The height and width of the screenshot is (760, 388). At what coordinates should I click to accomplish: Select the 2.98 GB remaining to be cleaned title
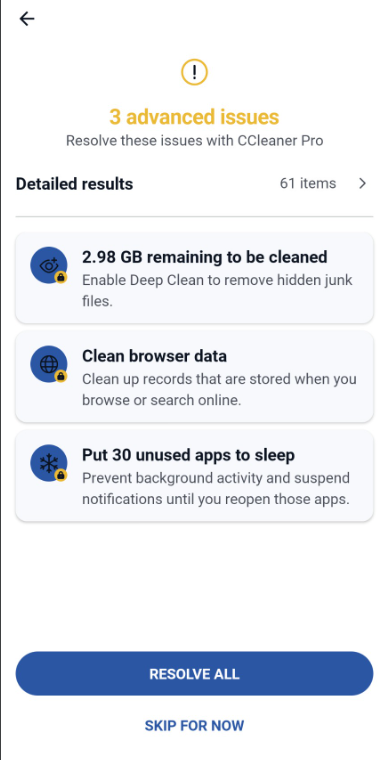pos(204,257)
